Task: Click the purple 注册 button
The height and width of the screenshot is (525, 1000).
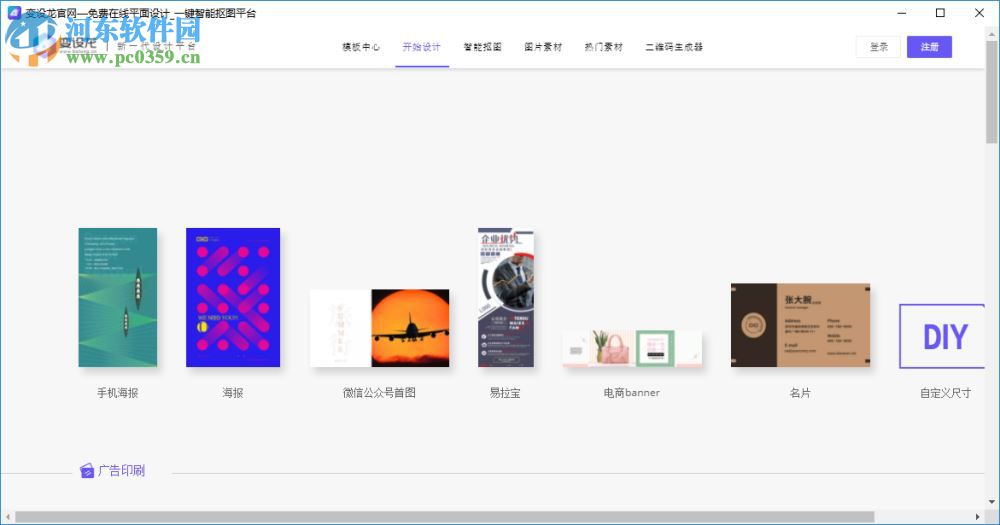Action: (929, 47)
